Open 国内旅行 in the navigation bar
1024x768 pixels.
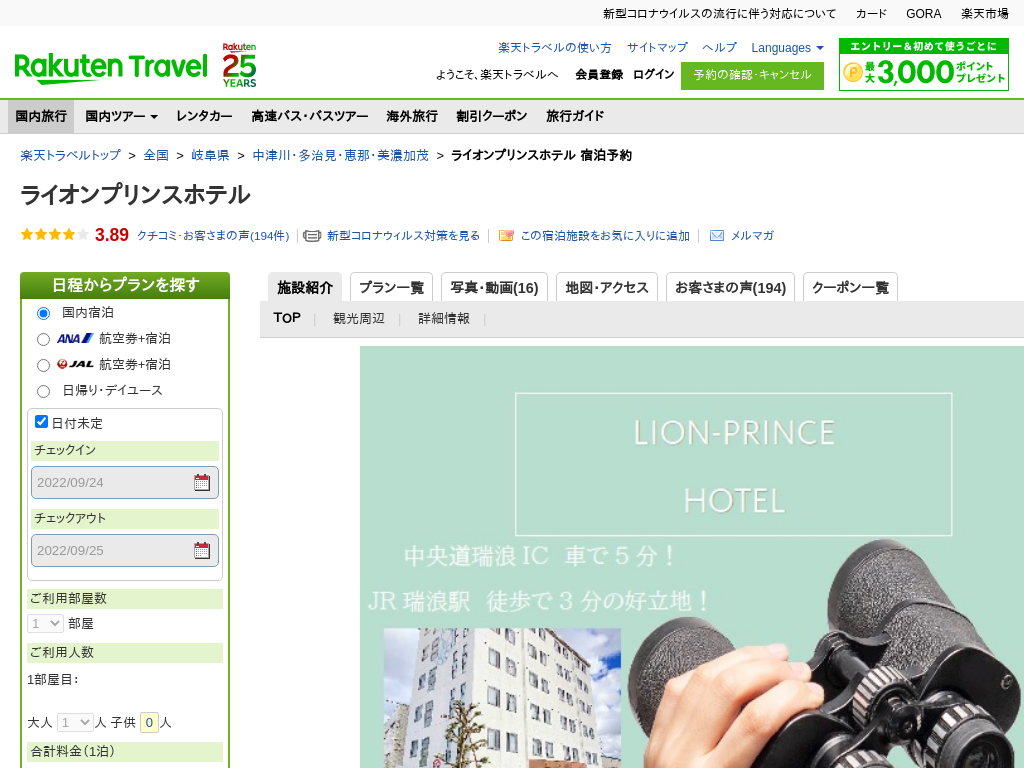coord(41,116)
